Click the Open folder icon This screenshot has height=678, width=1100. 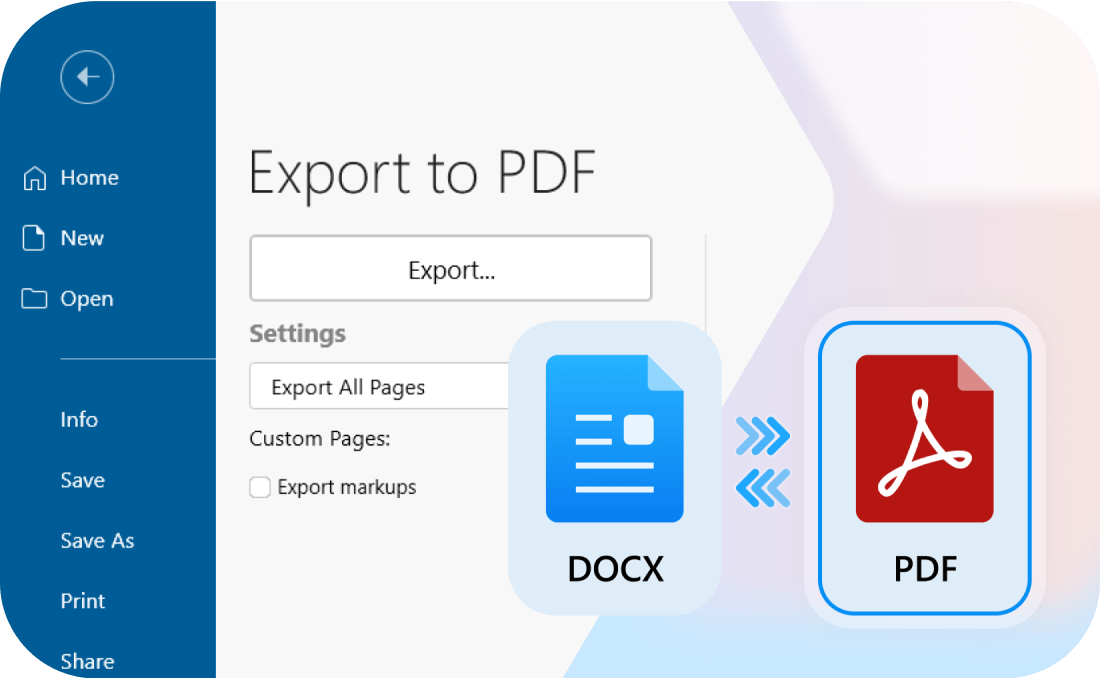[35, 299]
